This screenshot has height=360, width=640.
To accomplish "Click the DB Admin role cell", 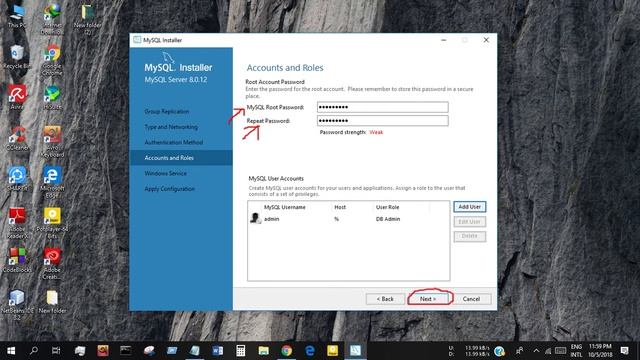I will 388,219.
